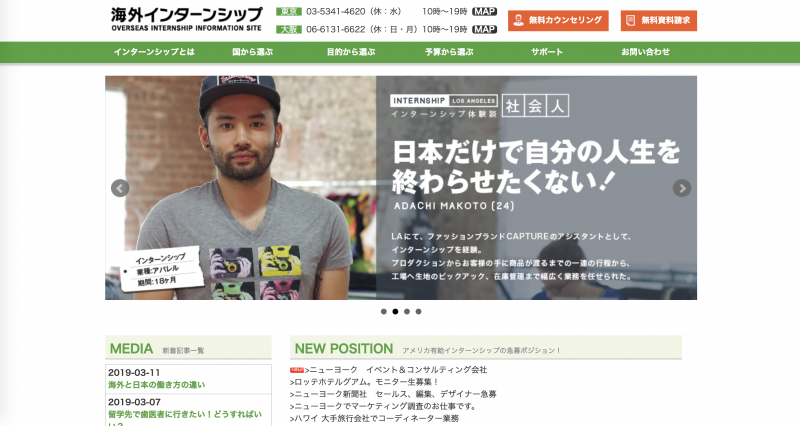Open the 予算から選ぶ navigation menu
800x426 pixels.
[x=449, y=52]
